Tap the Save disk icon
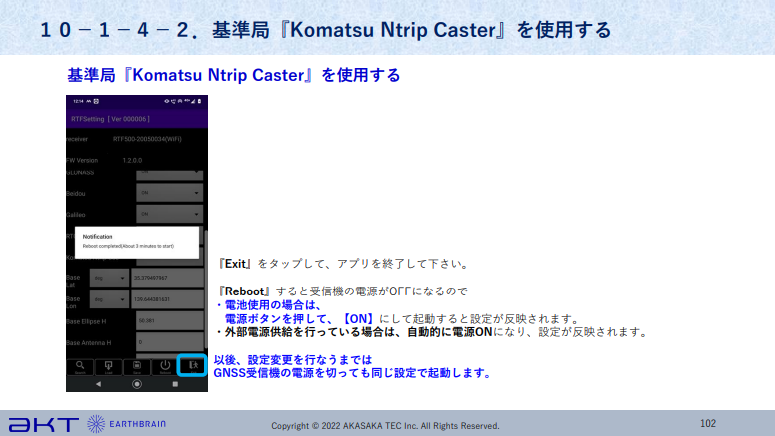 [x=137, y=366]
